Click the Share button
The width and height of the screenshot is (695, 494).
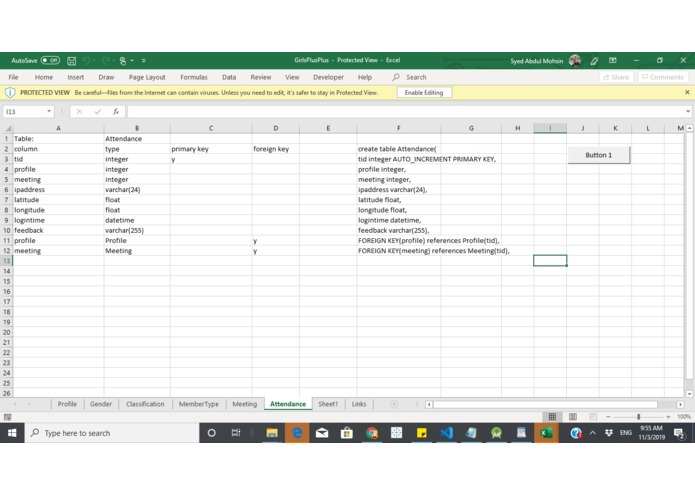pyautogui.click(x=616, y=77)
